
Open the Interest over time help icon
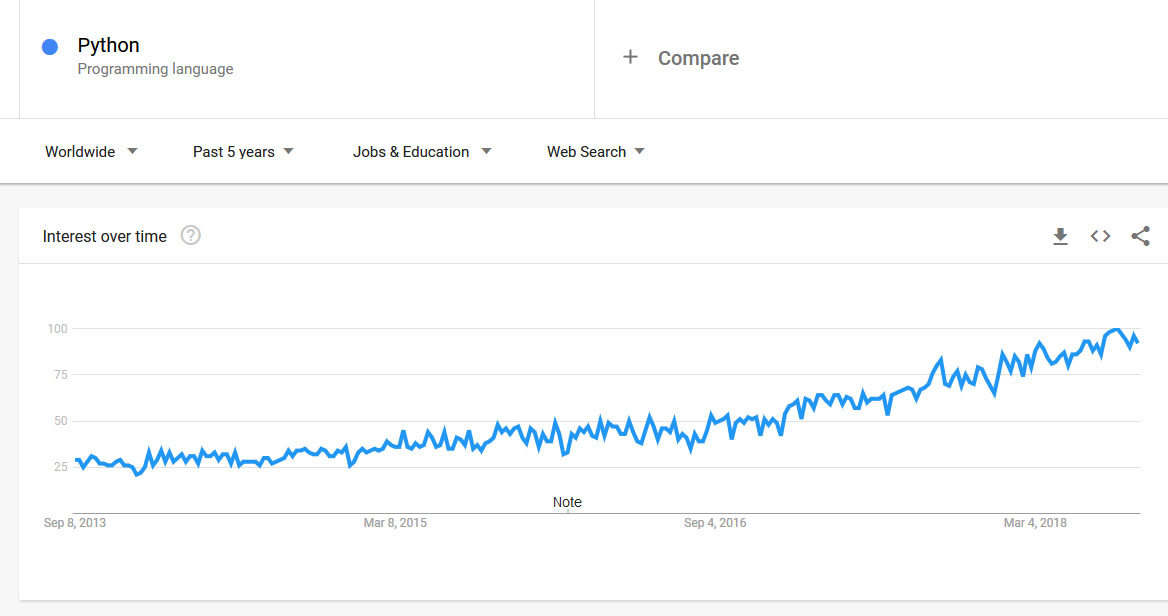pyautogui.click(x=191, y=236)
